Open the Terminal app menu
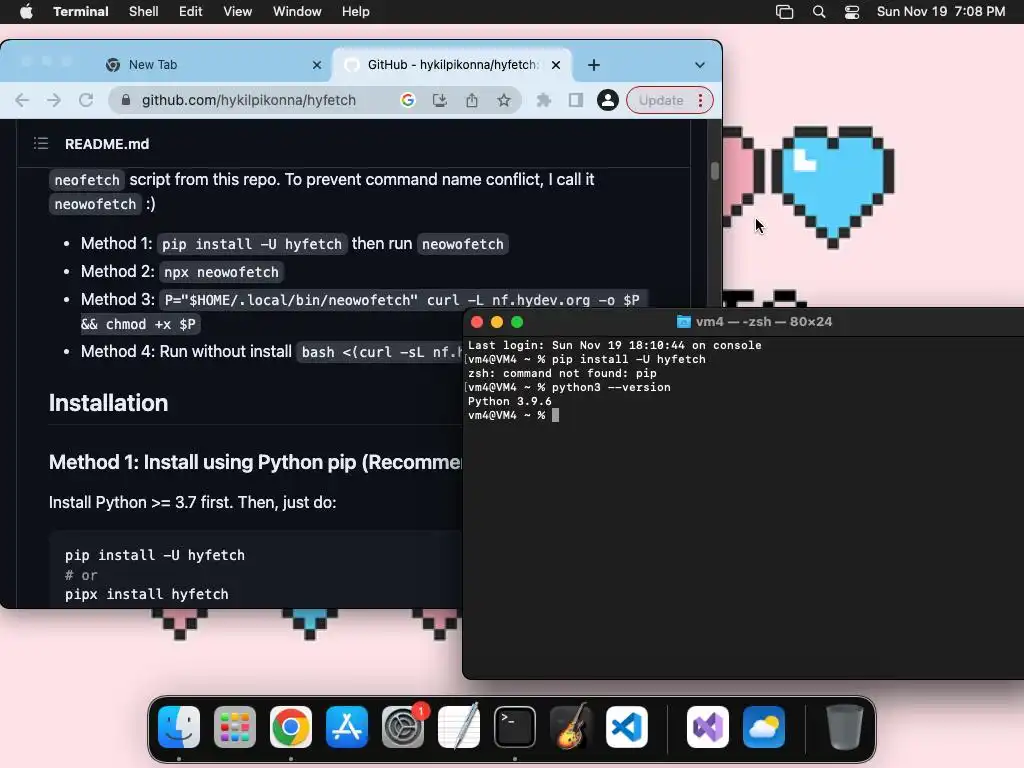The image size is (1024, 768). 81,12
